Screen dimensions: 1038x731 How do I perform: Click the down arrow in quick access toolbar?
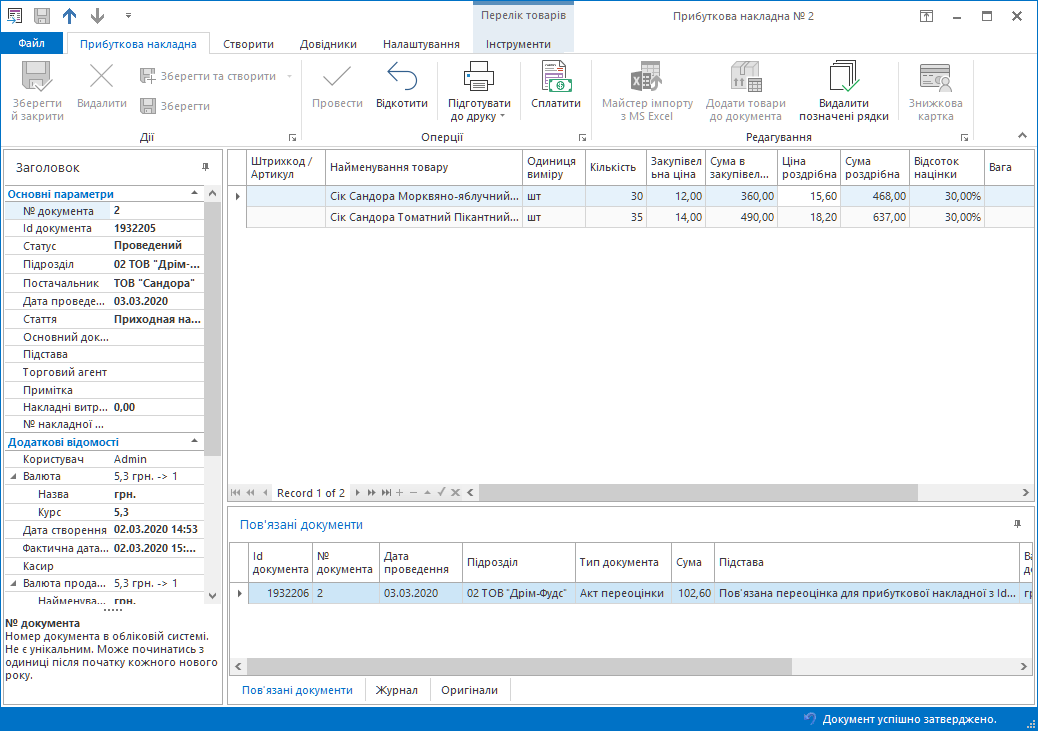97,16
